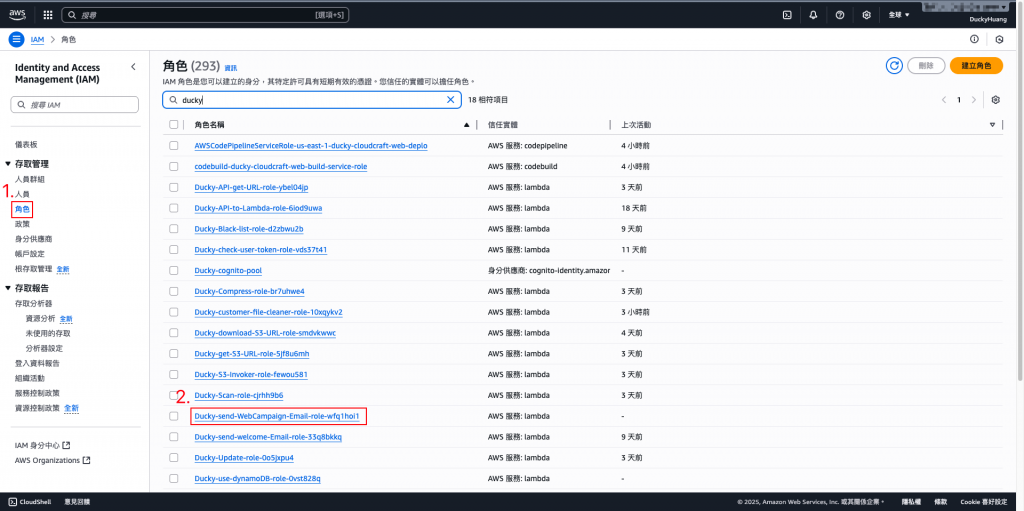Click the 資訊 link beside the heading
1024x511 pixels.
(231, 67)
